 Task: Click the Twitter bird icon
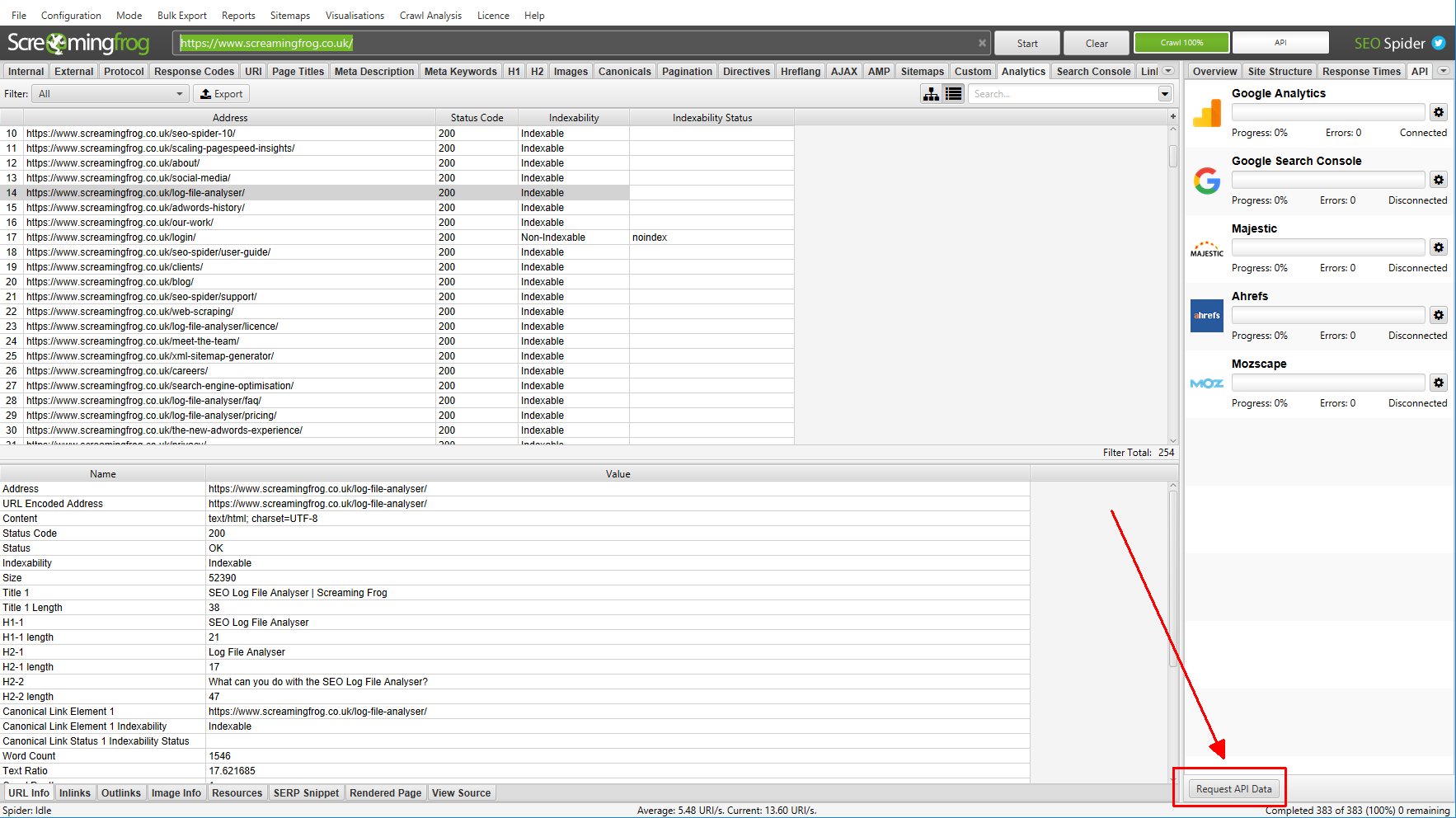1439,43
